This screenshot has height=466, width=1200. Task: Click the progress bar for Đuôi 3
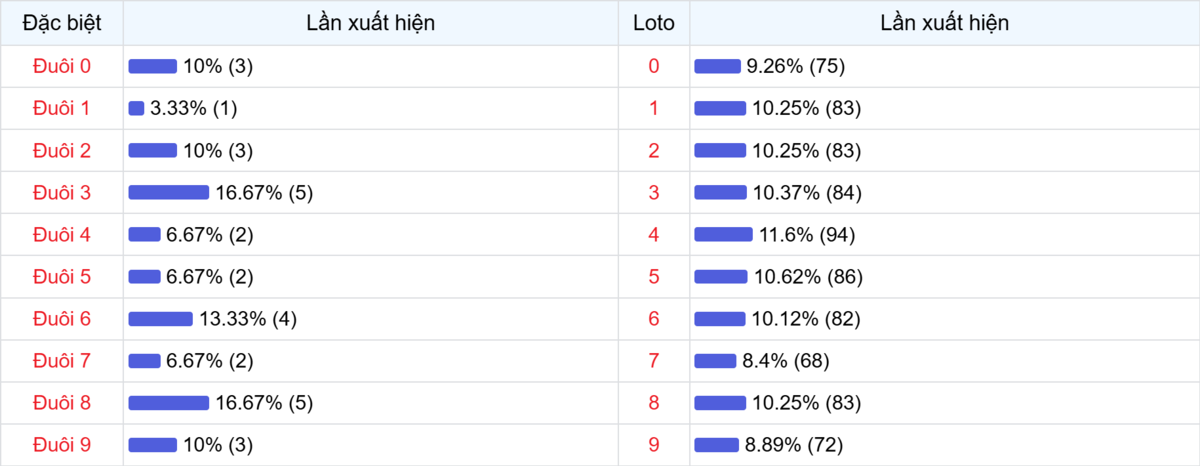[168, 193]
